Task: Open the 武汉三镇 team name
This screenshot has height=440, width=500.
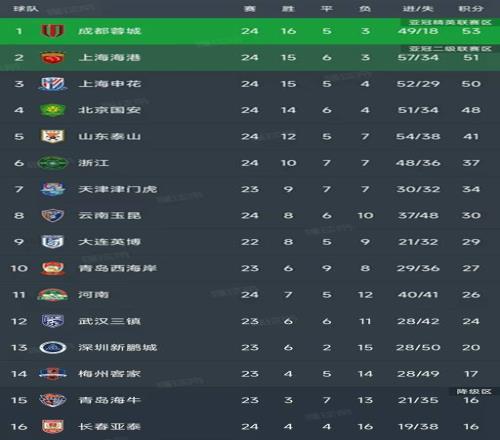Action: click(x=109, y=321)
